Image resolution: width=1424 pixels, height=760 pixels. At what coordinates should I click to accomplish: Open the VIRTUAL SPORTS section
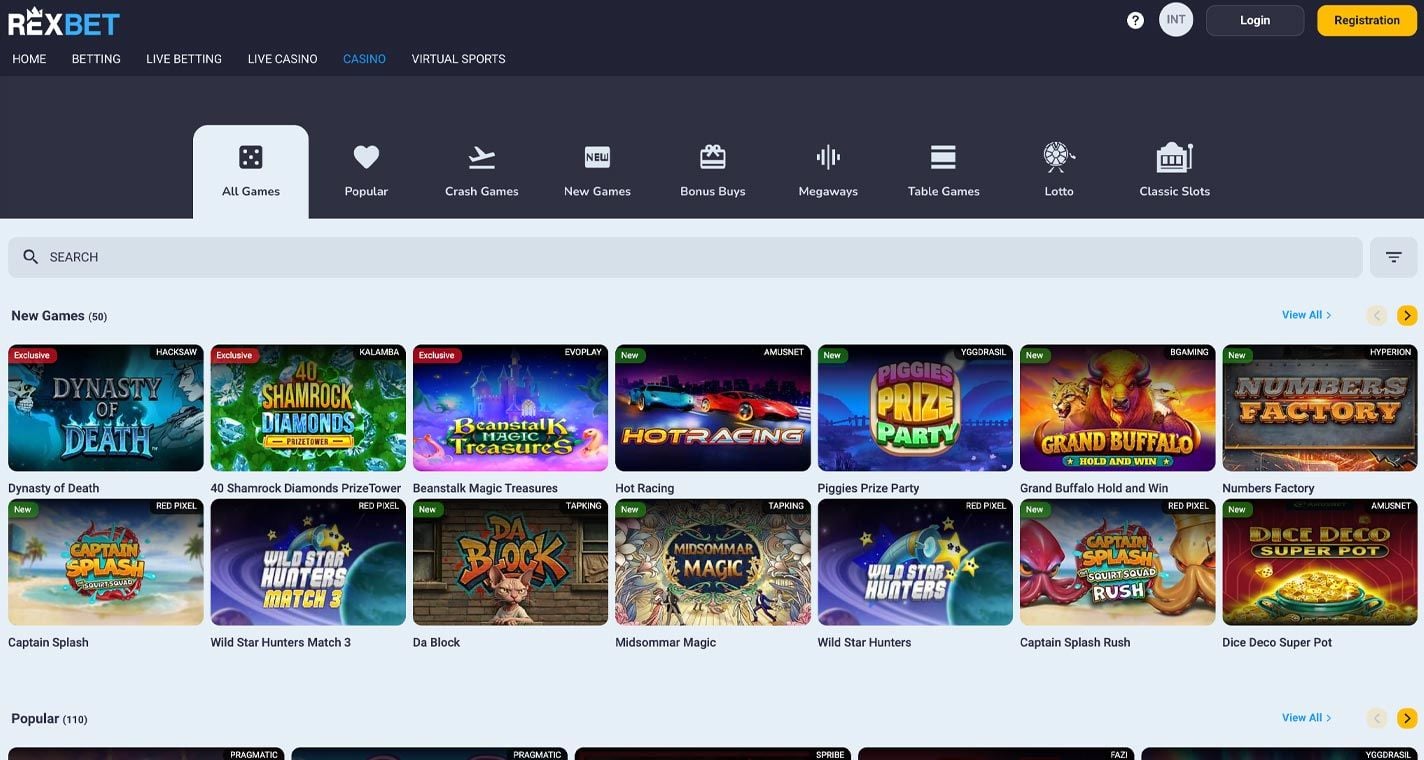pyautogui.click(x=458, y=59)
